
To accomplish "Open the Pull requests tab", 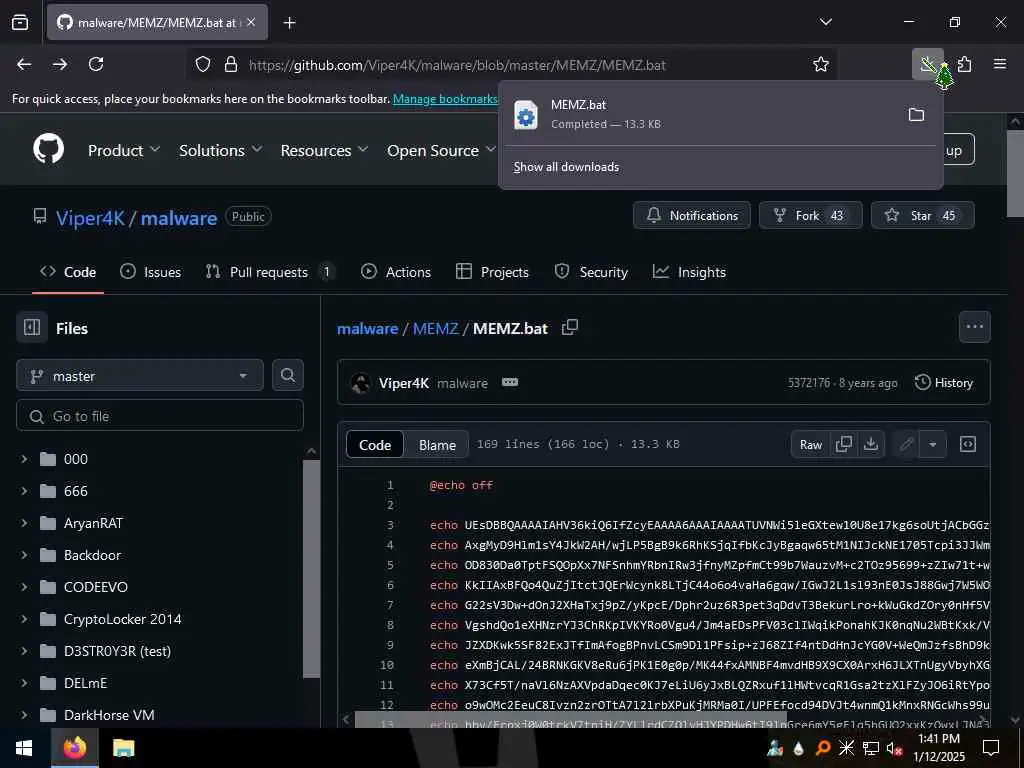I will click(270, 272).
